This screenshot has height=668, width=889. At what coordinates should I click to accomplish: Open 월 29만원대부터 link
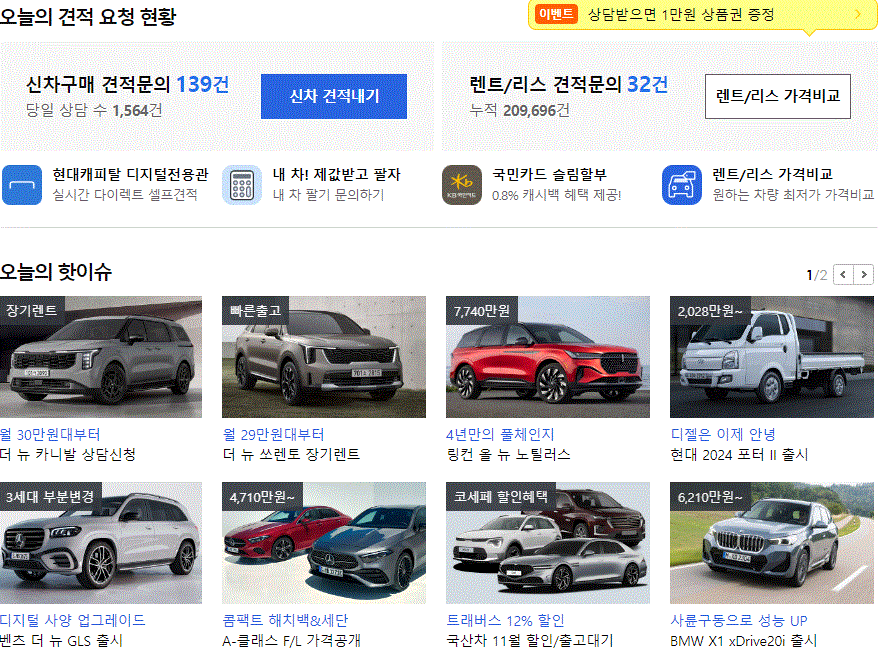tap(273, 435)
